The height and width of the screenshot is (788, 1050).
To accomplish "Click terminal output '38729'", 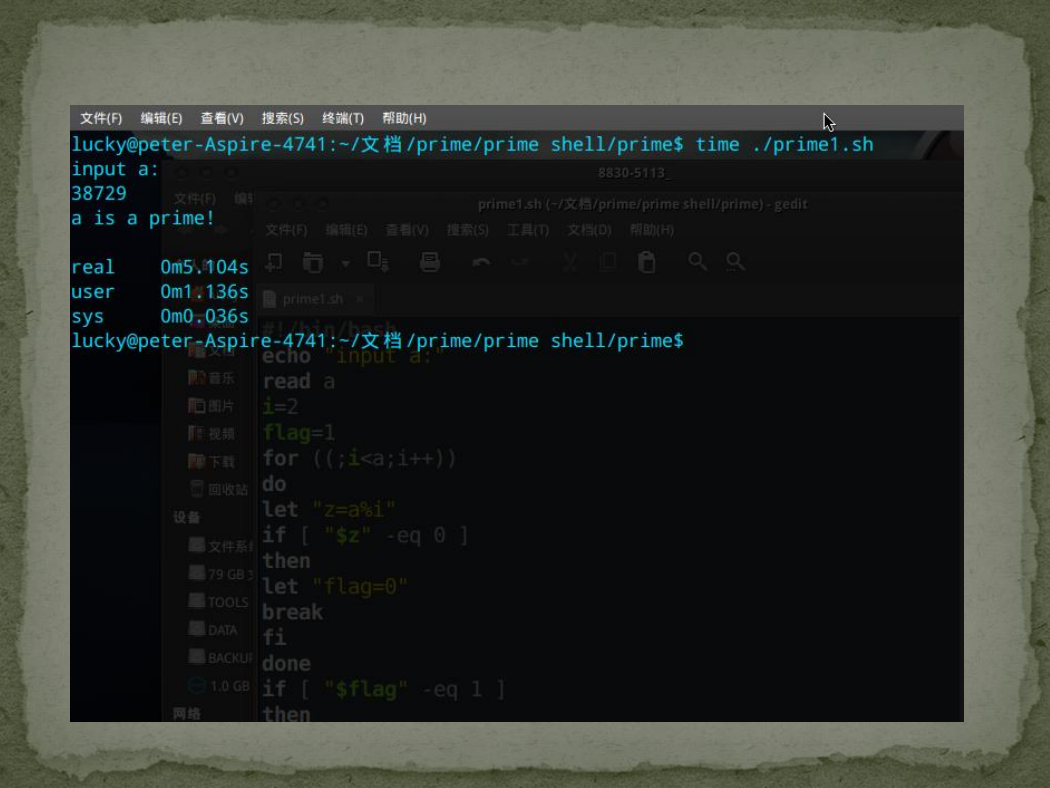I will coord(98,194).
